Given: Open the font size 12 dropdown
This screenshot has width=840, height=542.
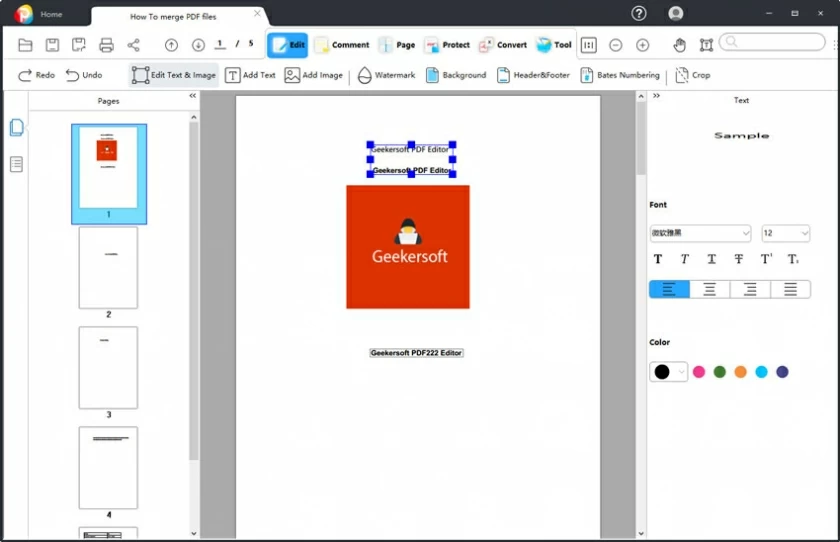Looking at the screenshot, I should coord(785,233).
